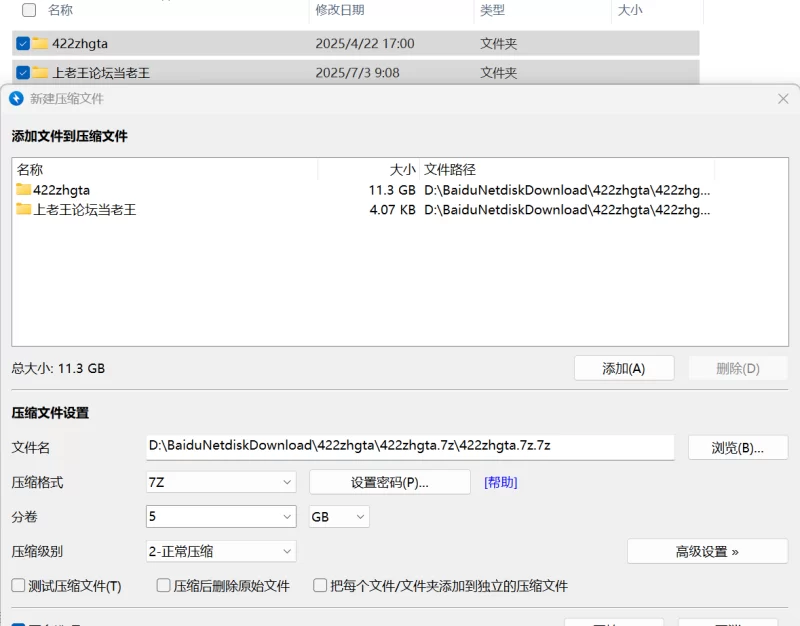This screenshot has height=626, width=800.
Task: Click 422zhgta folder icon in explorer list
Action: coord(40,43)
